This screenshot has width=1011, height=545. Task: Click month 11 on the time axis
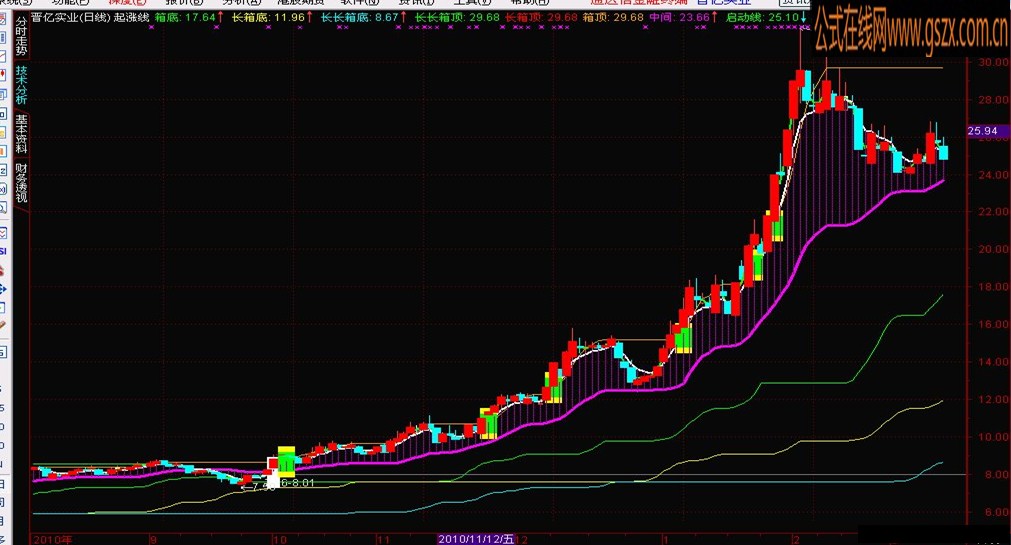tap(383, 539)
